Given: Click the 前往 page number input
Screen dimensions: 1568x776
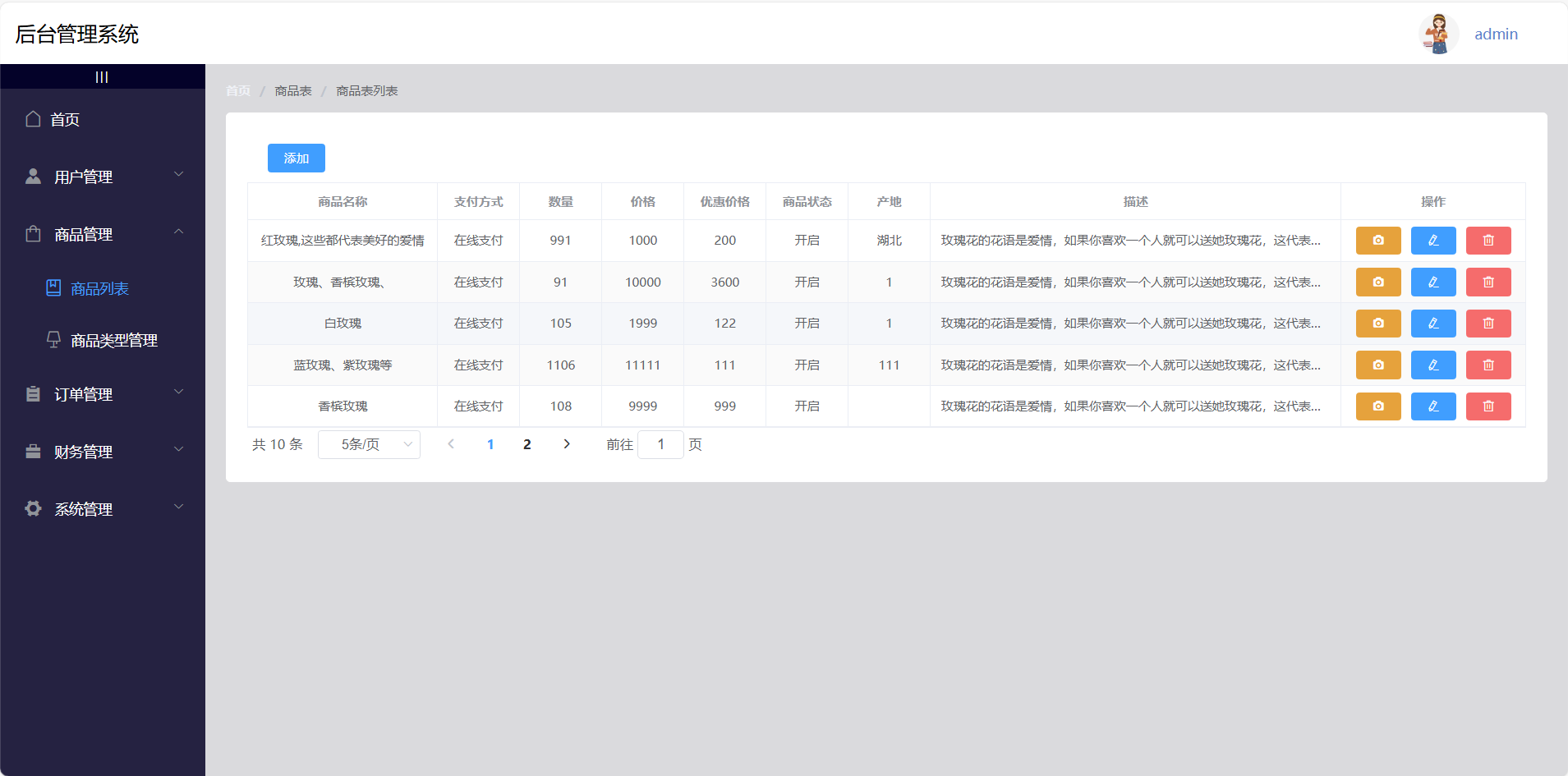Looking at the screenshot, I should pyautogui.click(x=660, y=444).
